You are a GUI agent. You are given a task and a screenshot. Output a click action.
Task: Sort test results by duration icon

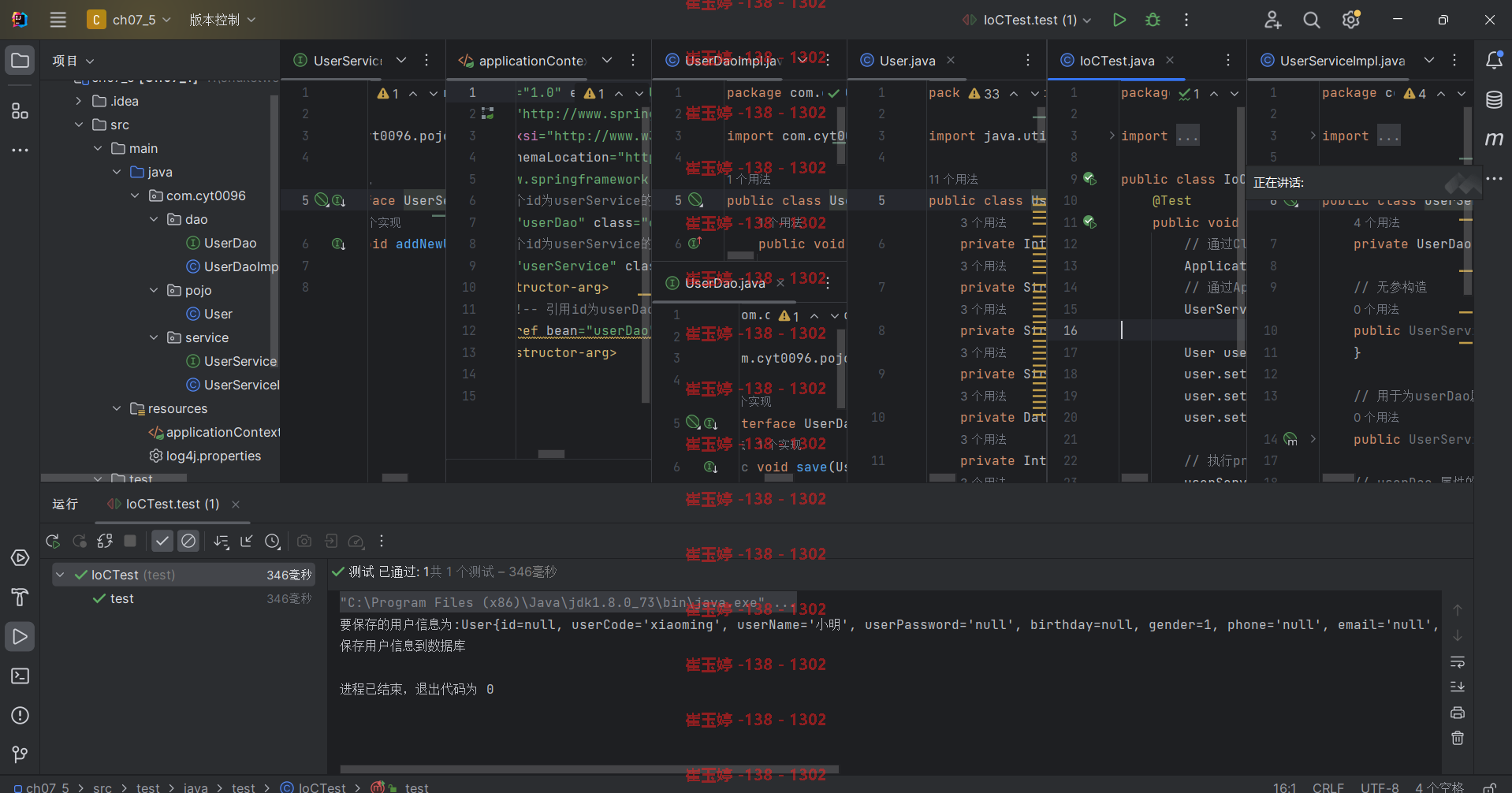pos(222,541)
